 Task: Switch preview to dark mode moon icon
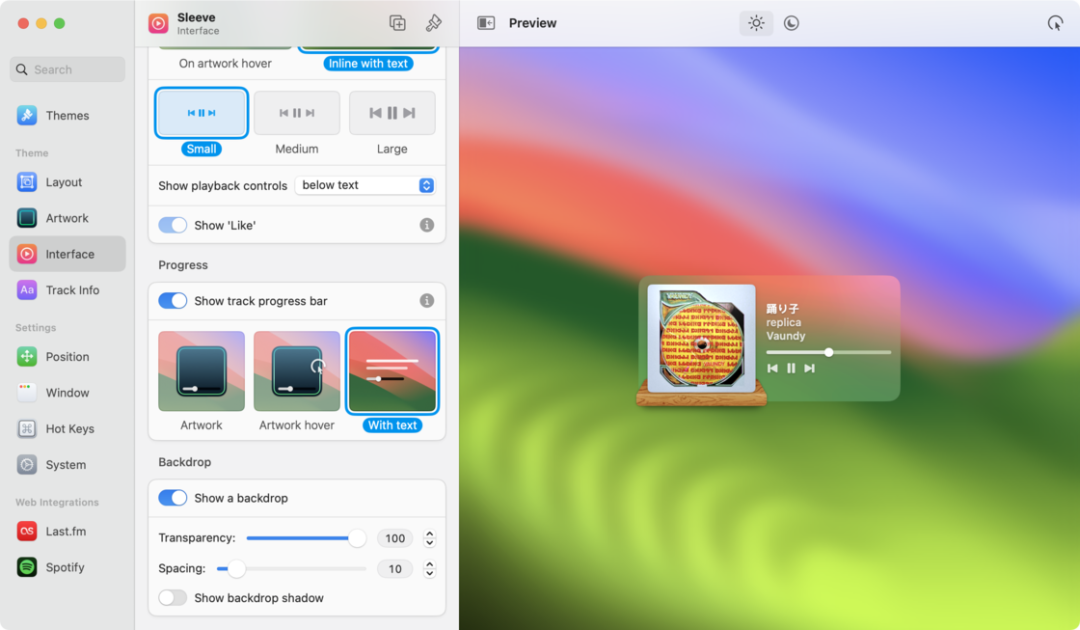pyautogui.click(x=791, y=23)
